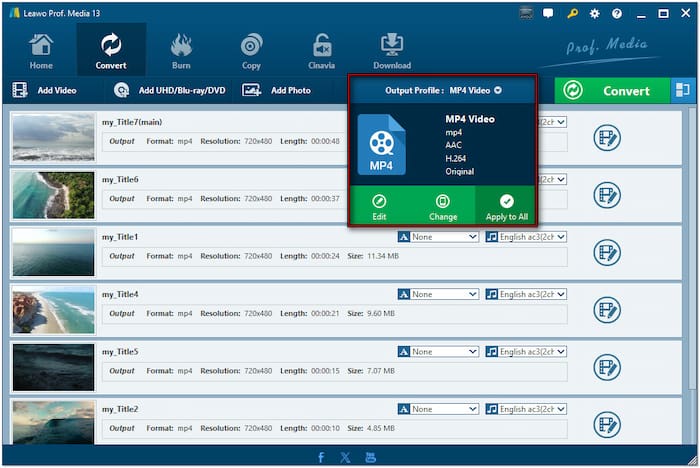Click the my_Title4 title text
Screen dimensions: 700x468
[x=120, y=294]
